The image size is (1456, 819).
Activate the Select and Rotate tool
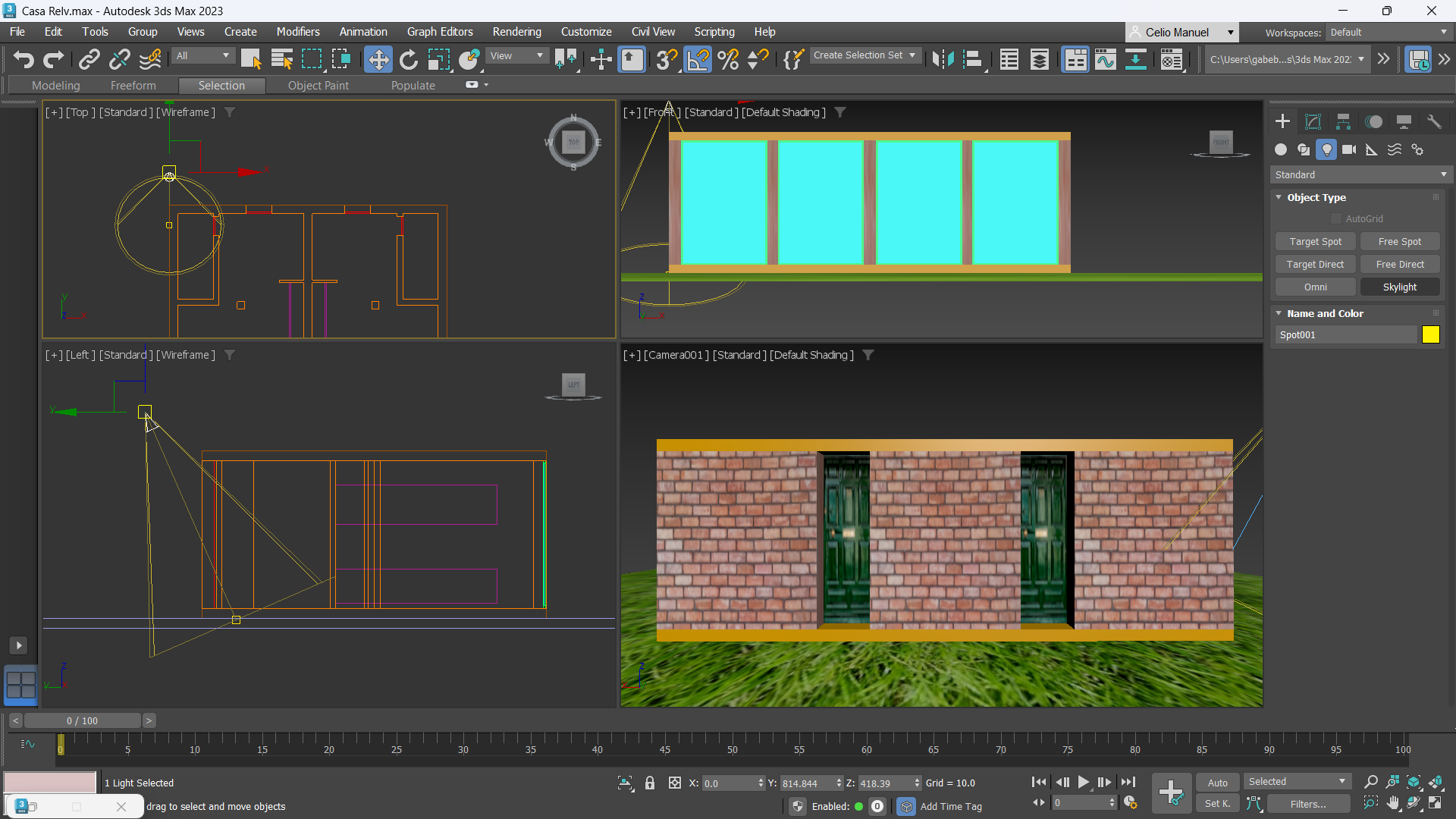[408, 59]
